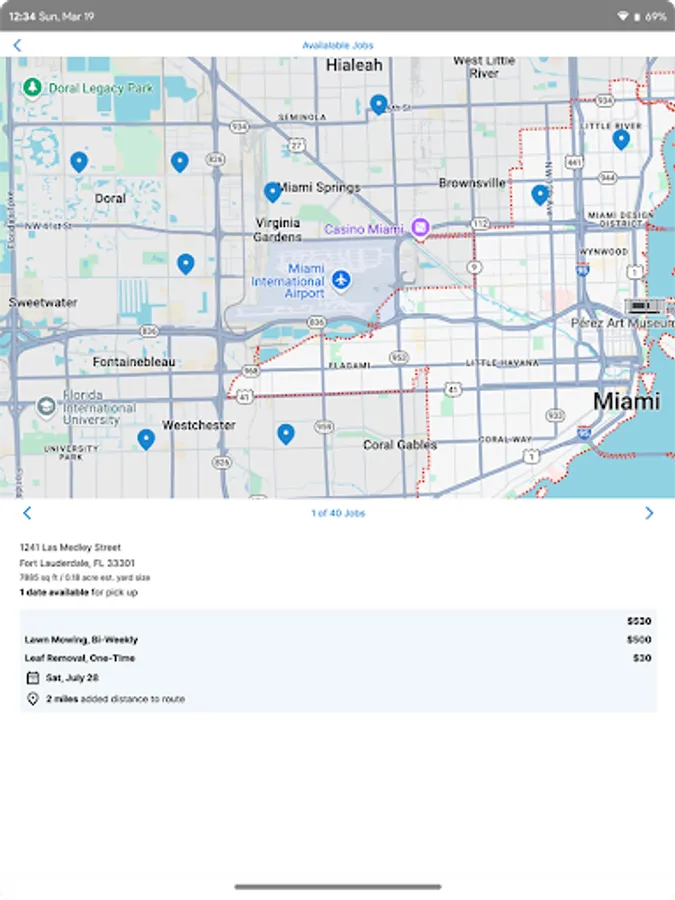Tap the job pin east of Brownsville

(540, 195)
